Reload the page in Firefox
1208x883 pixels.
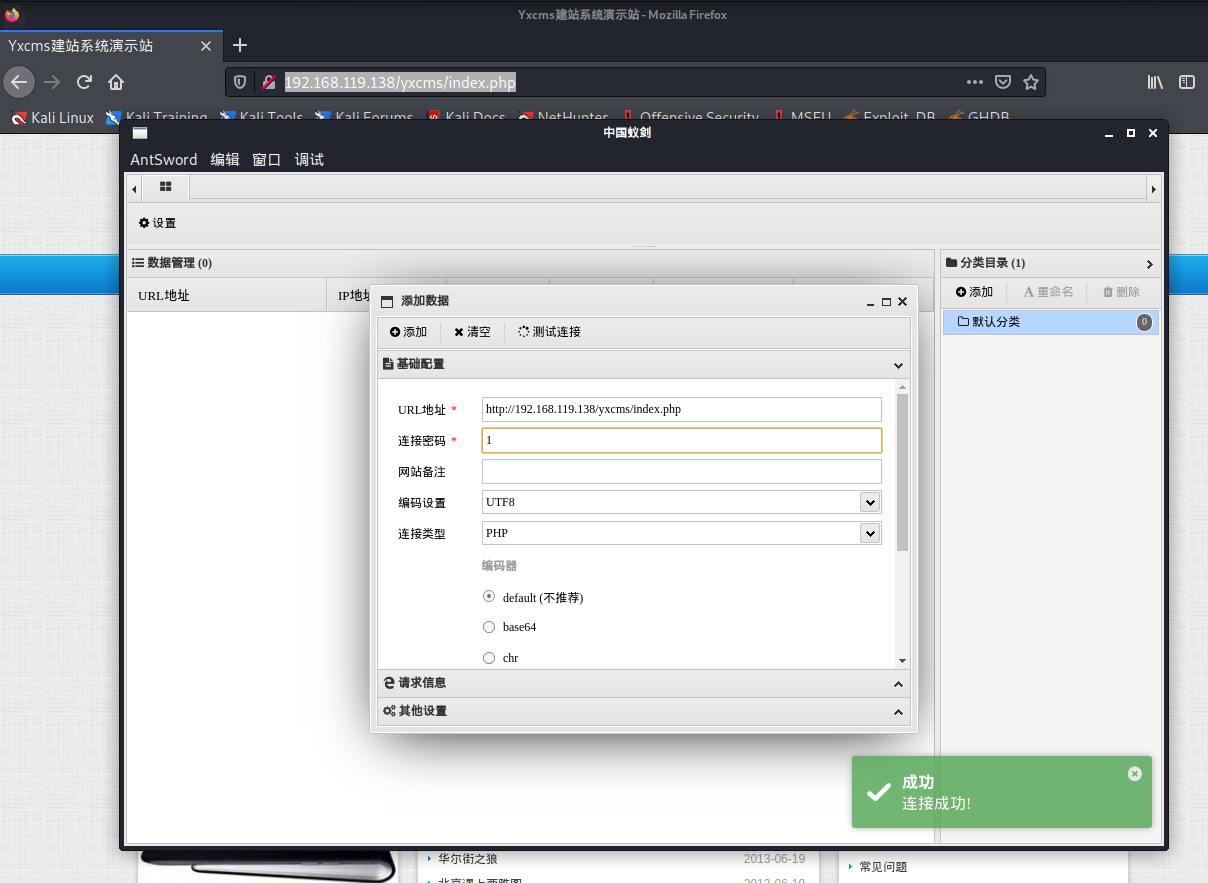[84, 82]
